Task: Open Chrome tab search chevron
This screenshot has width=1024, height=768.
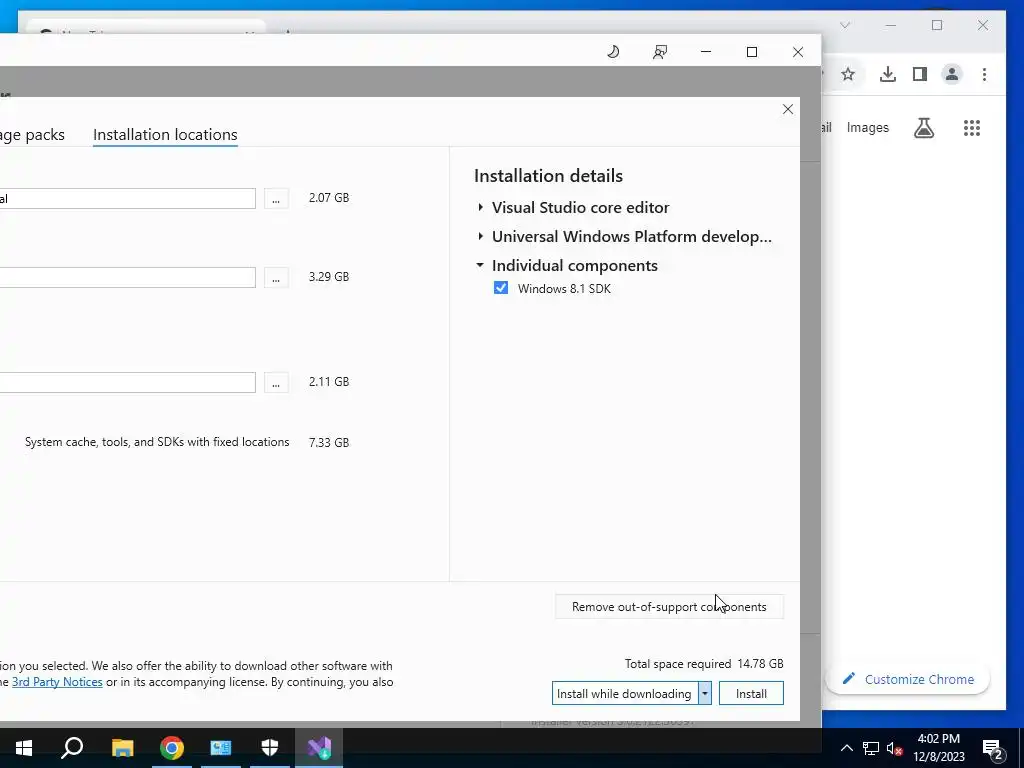Action: pos(845,25)
